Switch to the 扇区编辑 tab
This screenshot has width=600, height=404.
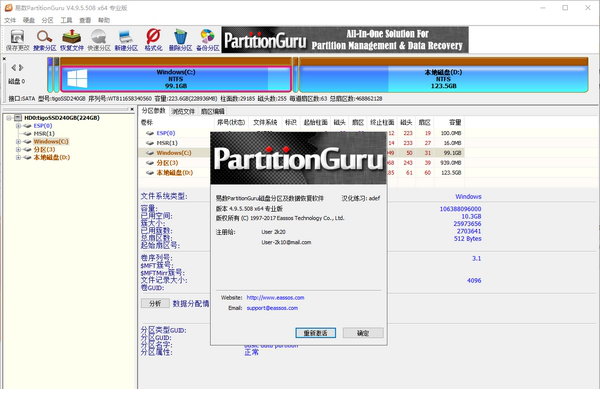[x=213, y=111]
